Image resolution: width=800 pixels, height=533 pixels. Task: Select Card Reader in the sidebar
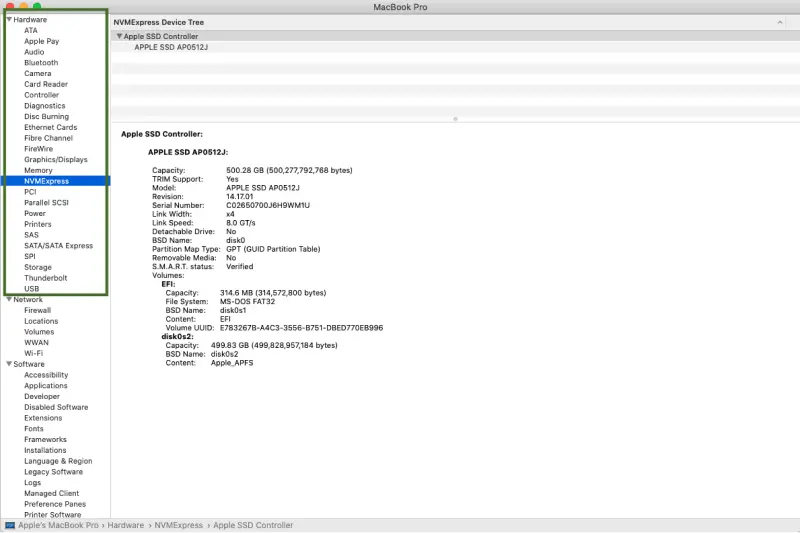tap(46, 84)
